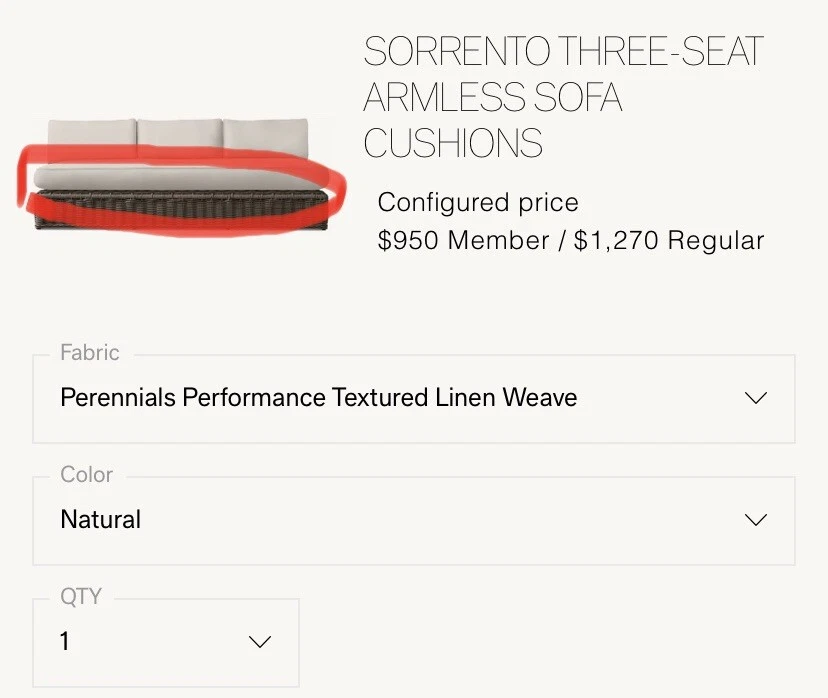828x698 pixels.
Task: Open the quantity dropdown showing 1
Action: pyautogui.click(x=166, y=643)
